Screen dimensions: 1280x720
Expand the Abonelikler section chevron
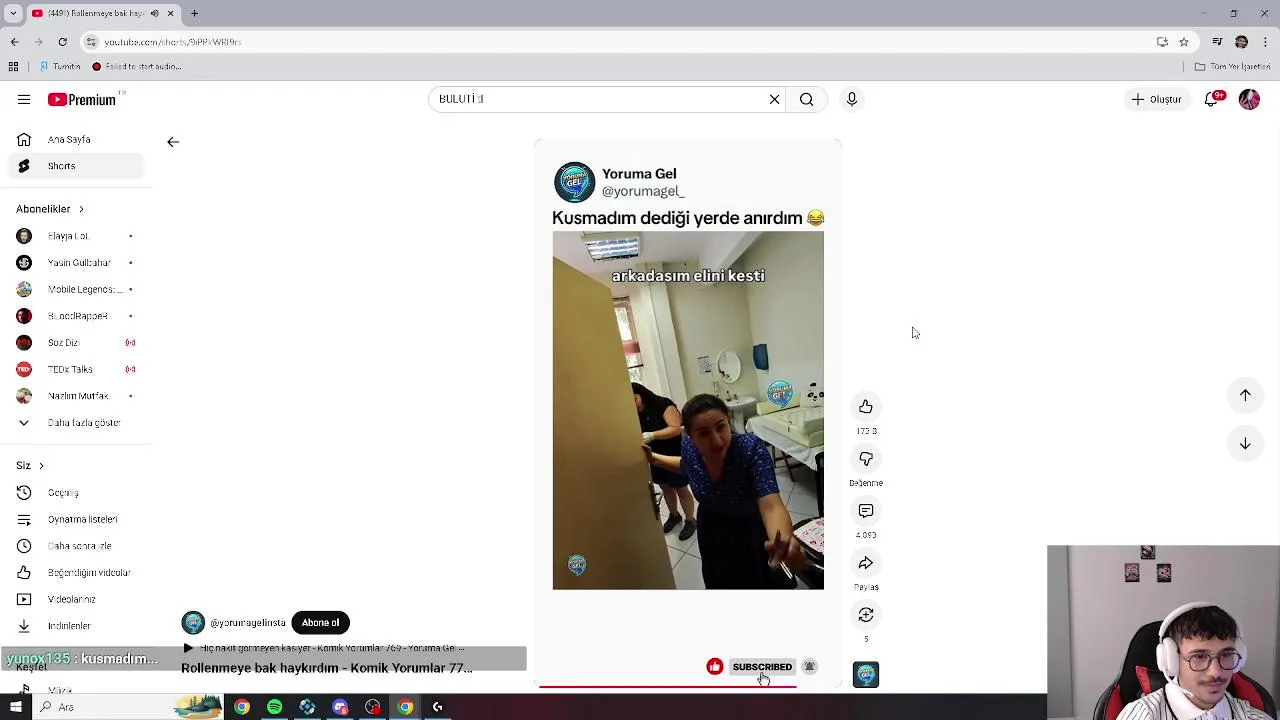click(81, 209)
